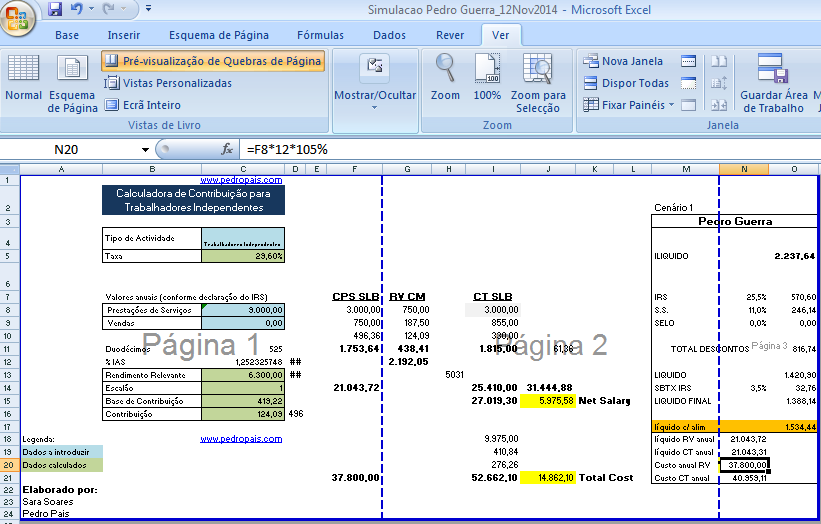821x524 pixels.
Task: Click the view side by side icon
Action: coord(719,61)
